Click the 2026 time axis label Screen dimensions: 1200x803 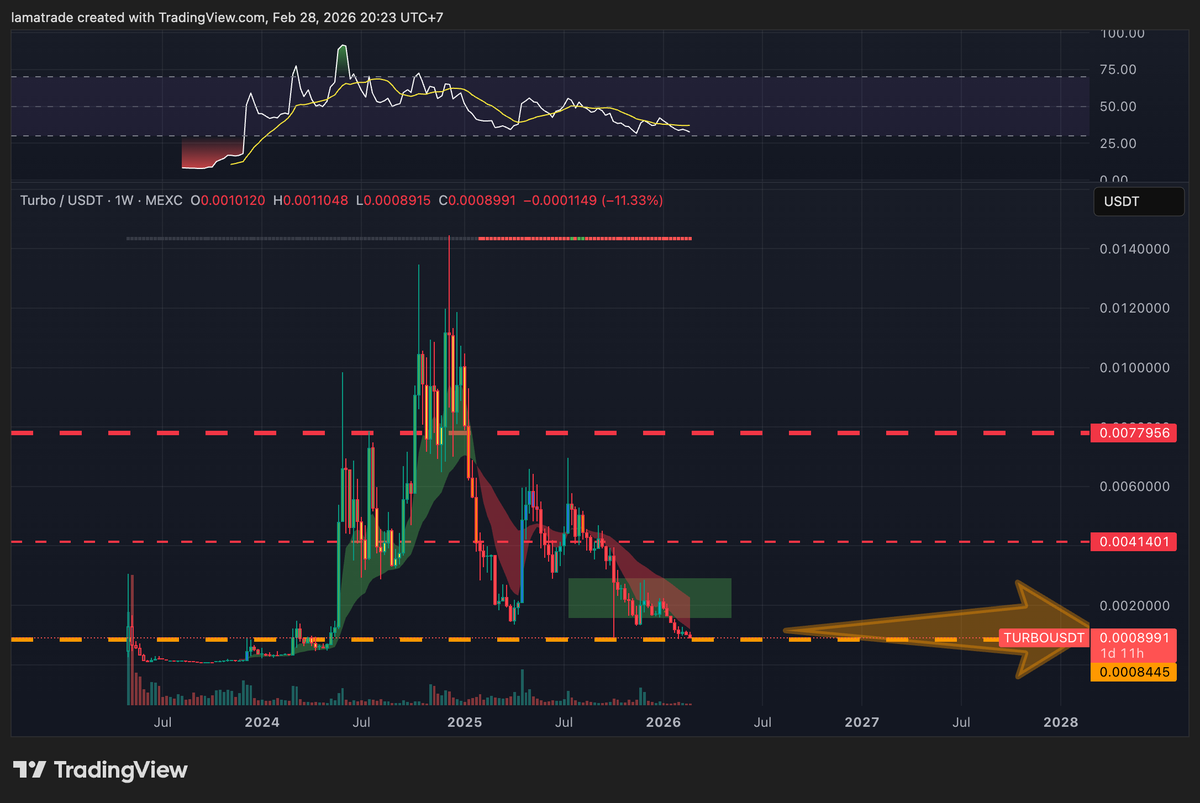click(663, 721)
